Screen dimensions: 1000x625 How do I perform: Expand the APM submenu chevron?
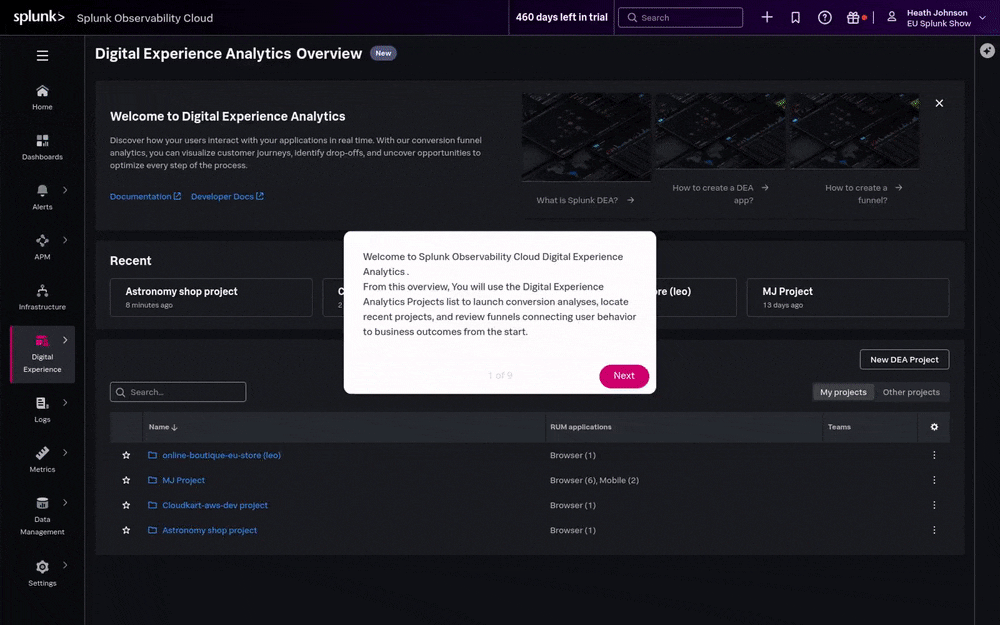tap(65, 240)
